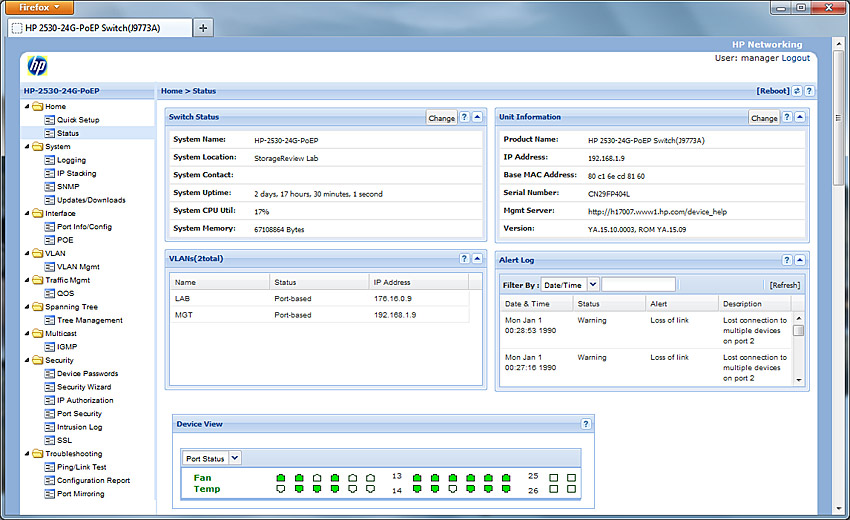Click Change in Switch Status panel
The width and height of the screenshot is (850, 520).
[442, 118]
